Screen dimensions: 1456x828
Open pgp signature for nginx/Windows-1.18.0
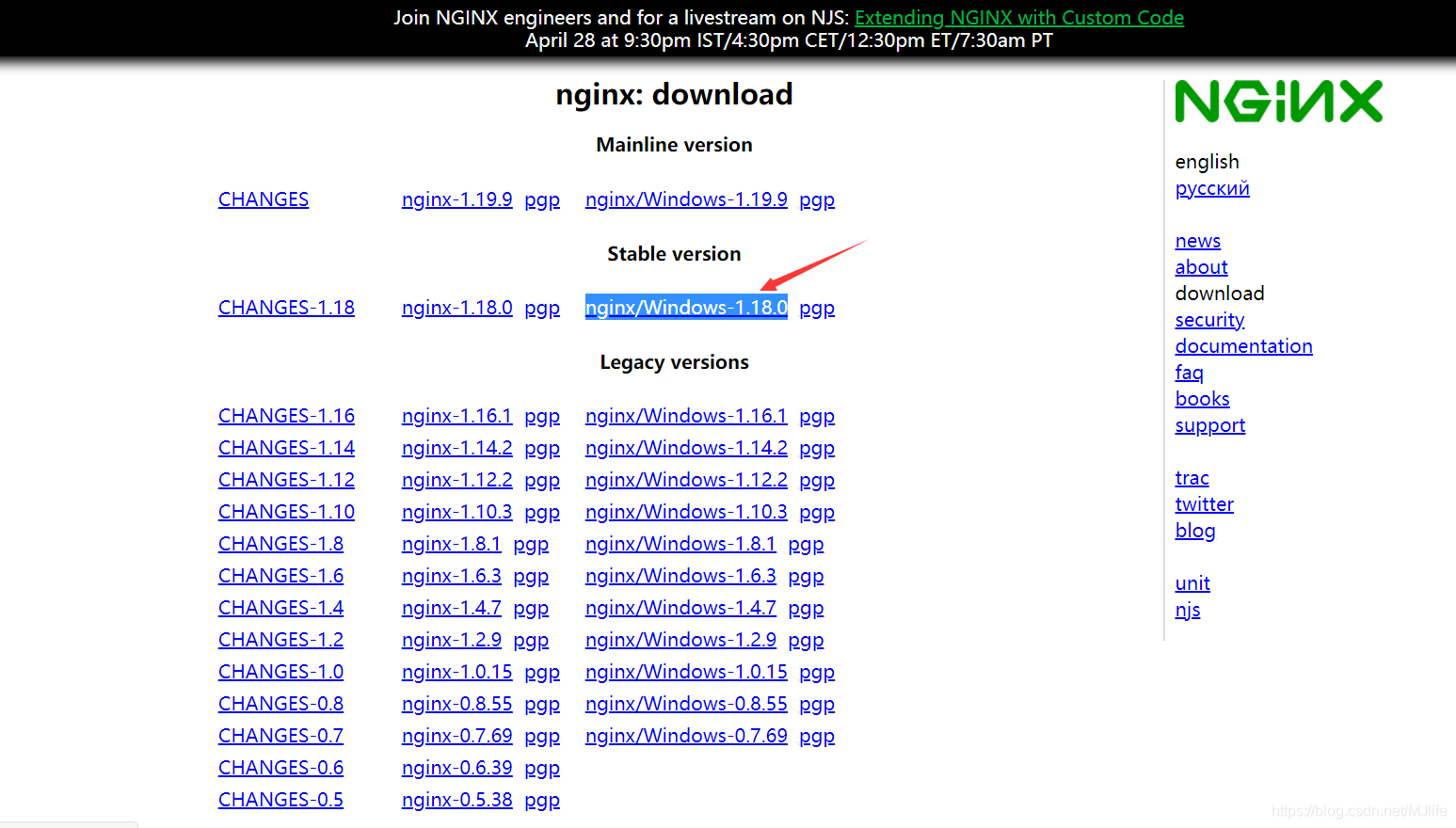pyautogui.click(x=817, y=309)
